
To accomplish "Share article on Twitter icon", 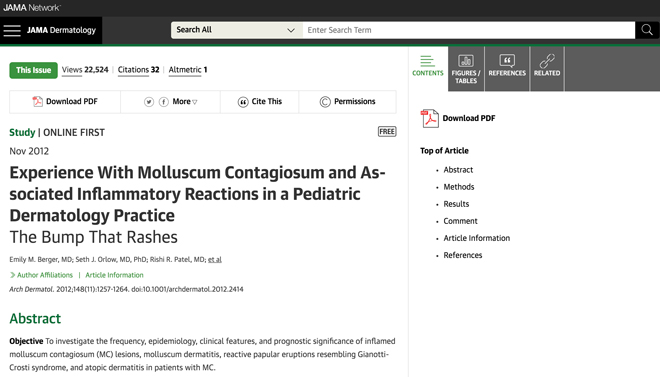I will pos(149,102).
